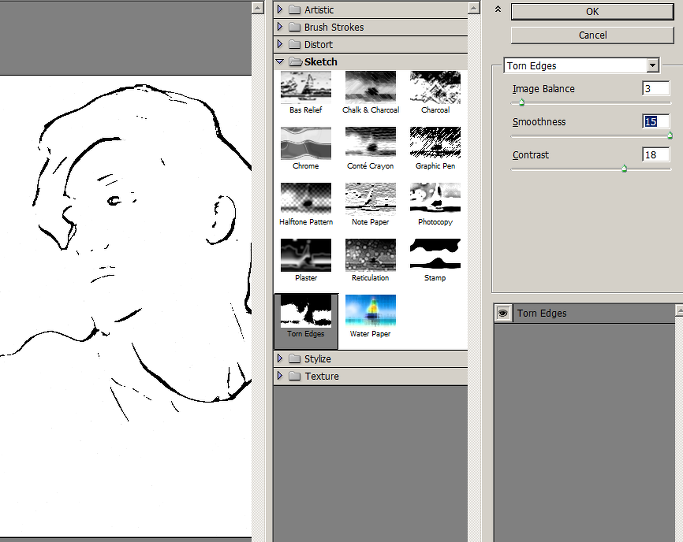Choose the Note Paper filter thumbnail
Screen dimensions: 683x542
370,199
